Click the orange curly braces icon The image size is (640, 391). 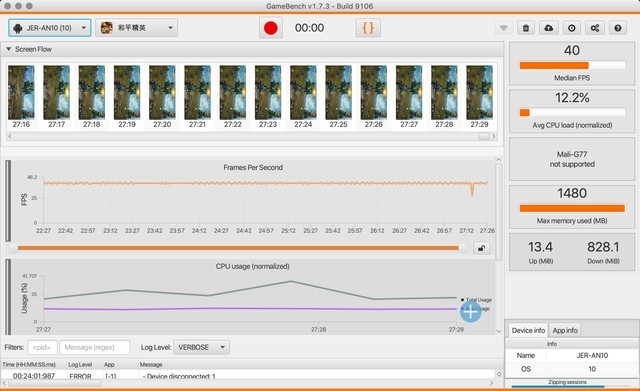tap(368, 28)
